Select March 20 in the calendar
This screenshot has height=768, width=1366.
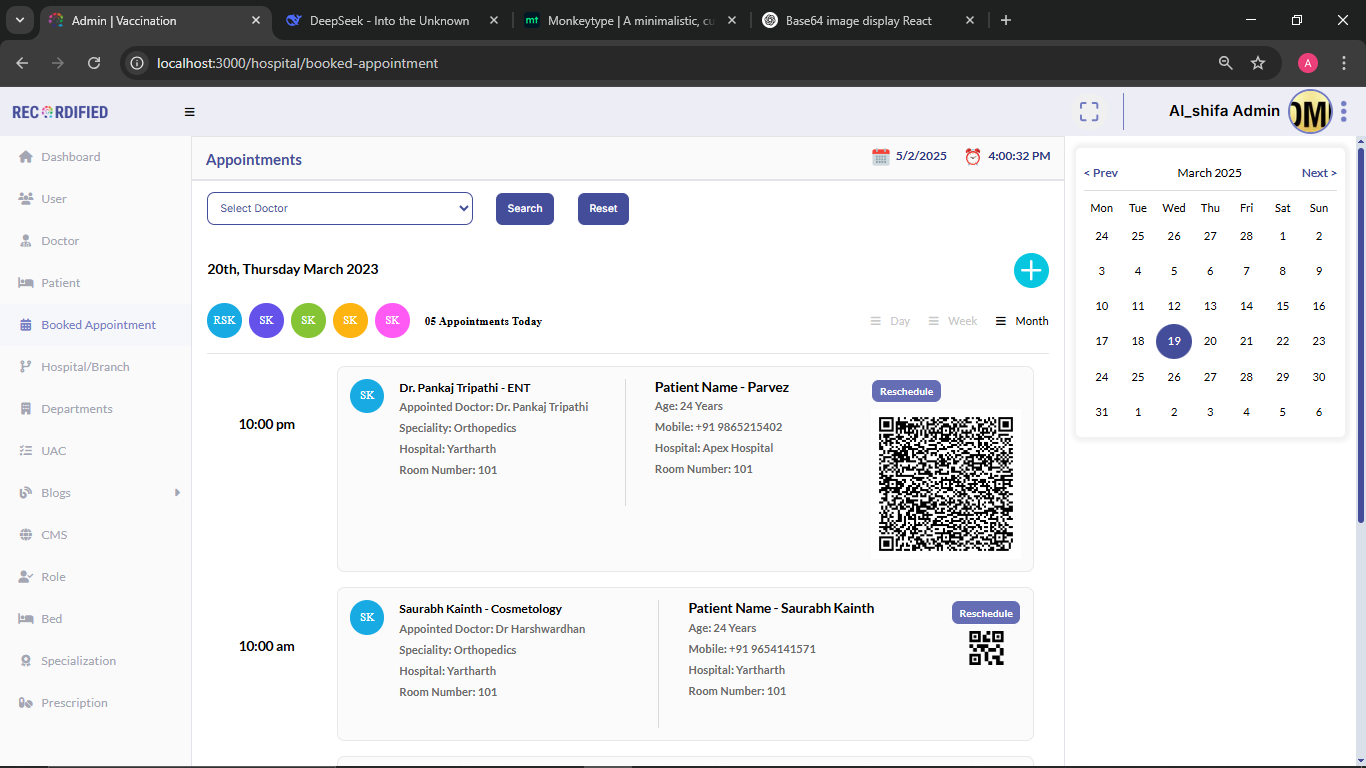click(1210, 341)
